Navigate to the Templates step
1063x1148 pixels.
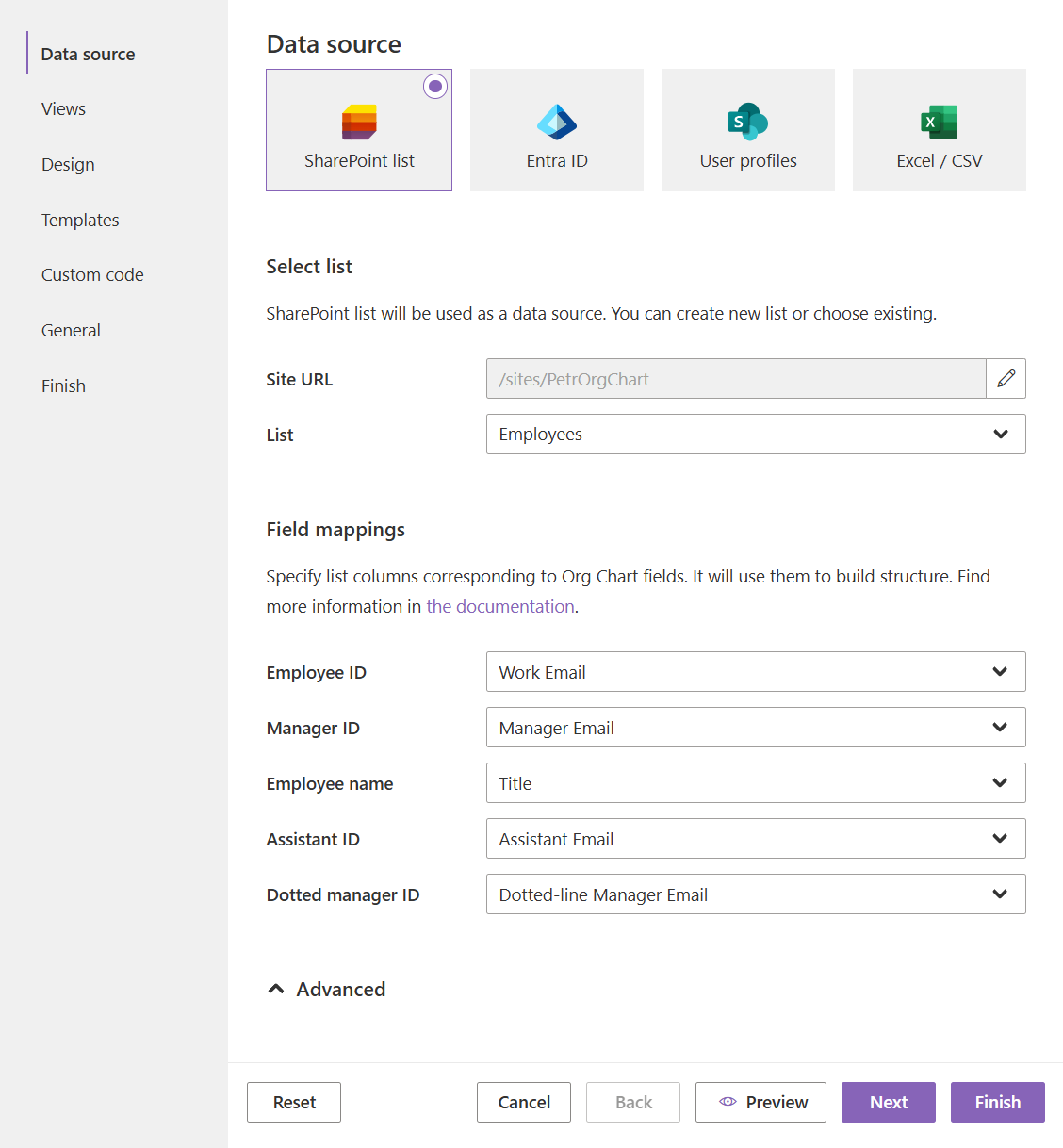click(80, 220)
